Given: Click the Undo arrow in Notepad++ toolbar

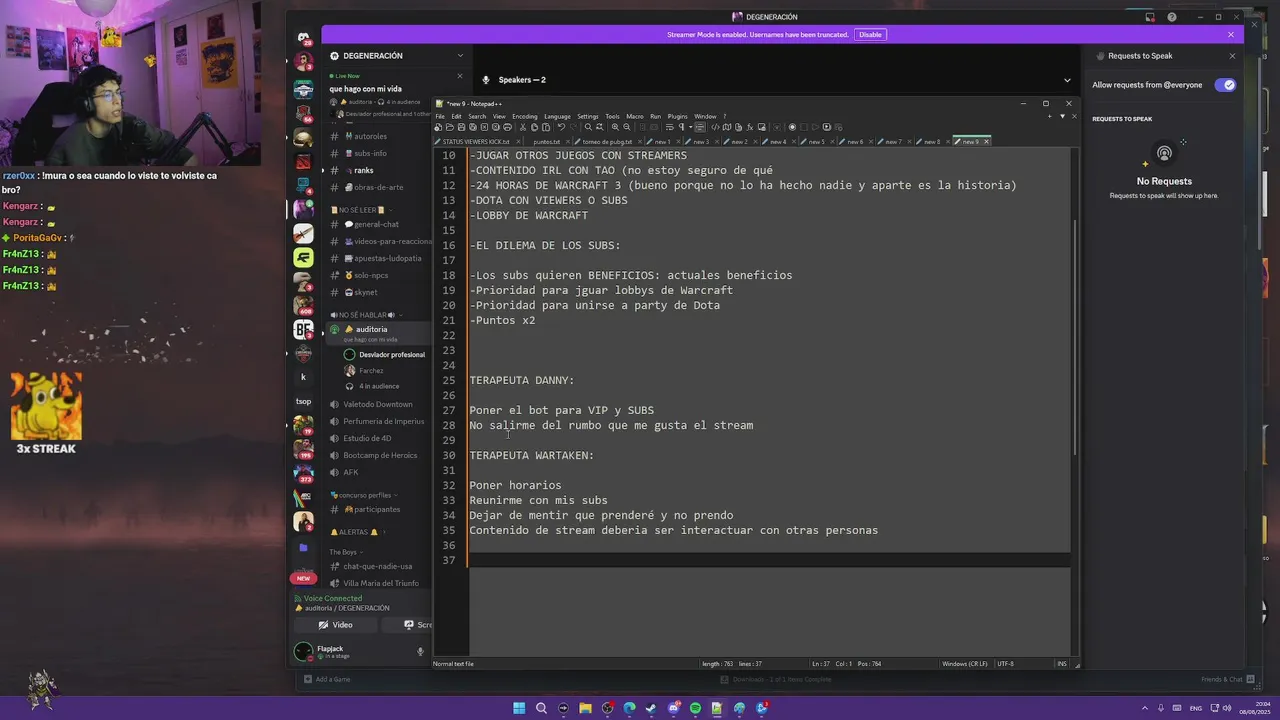Looking at the screenshot, I should 561,127.
